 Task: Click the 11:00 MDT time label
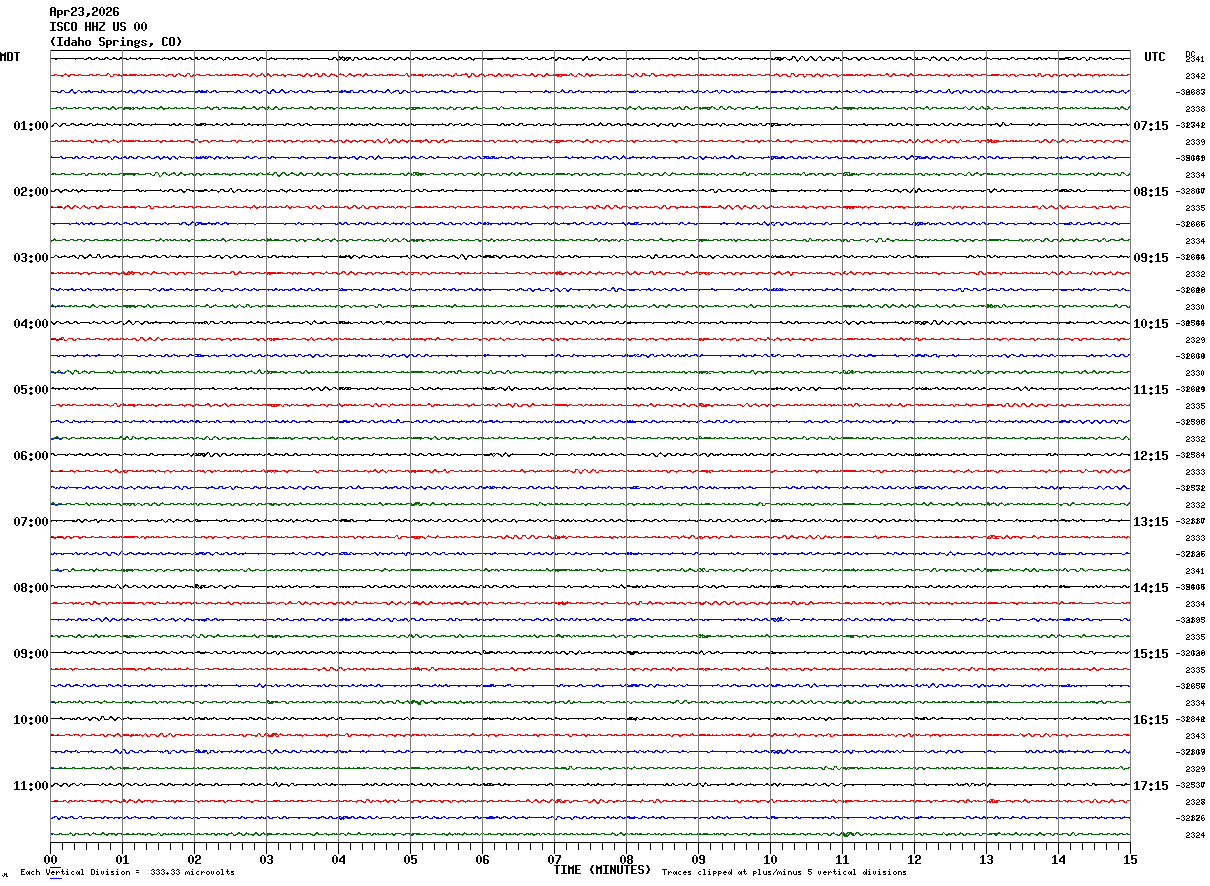tap(30, 786)
